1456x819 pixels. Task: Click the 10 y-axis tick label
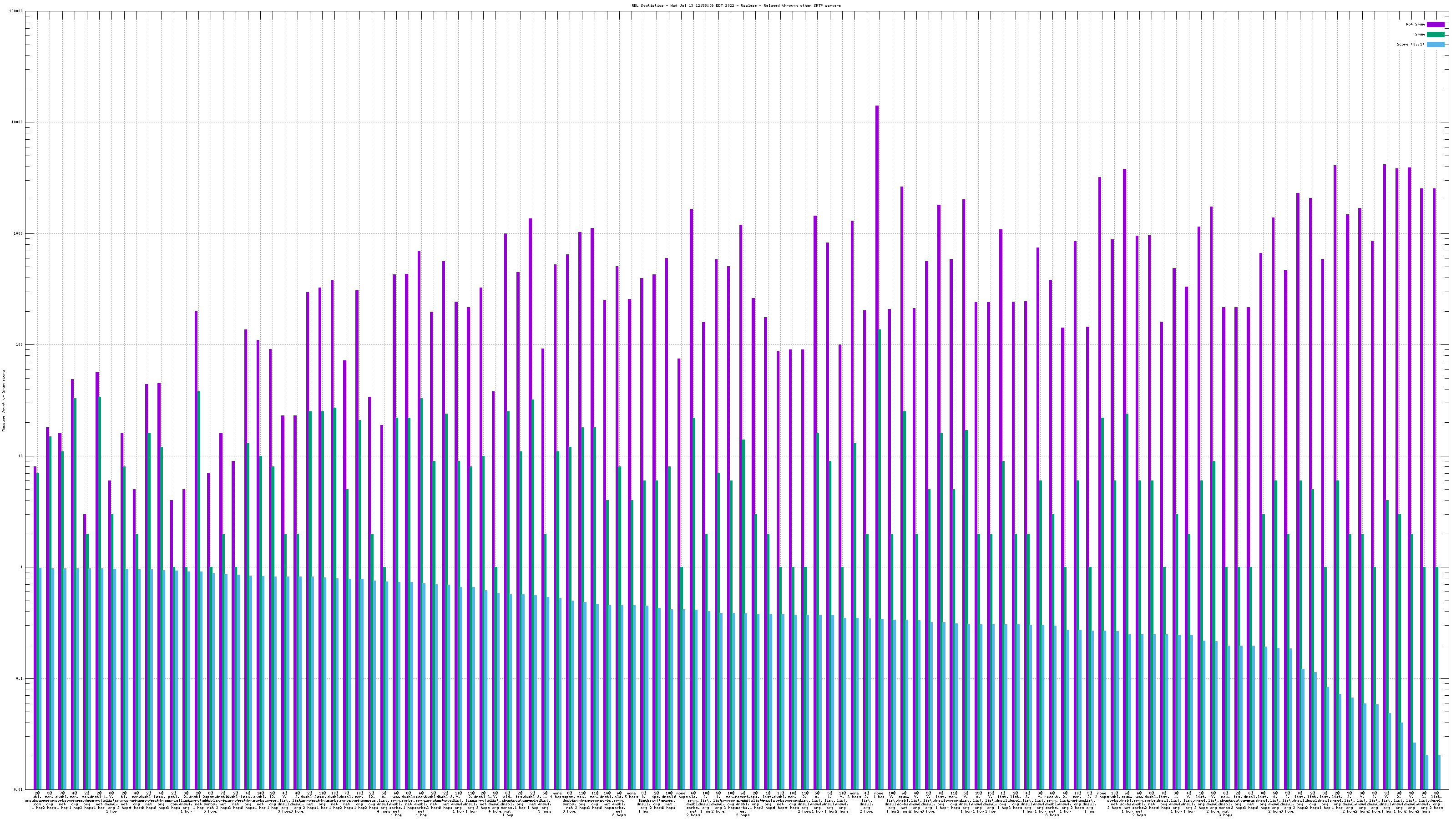(21, 457)
